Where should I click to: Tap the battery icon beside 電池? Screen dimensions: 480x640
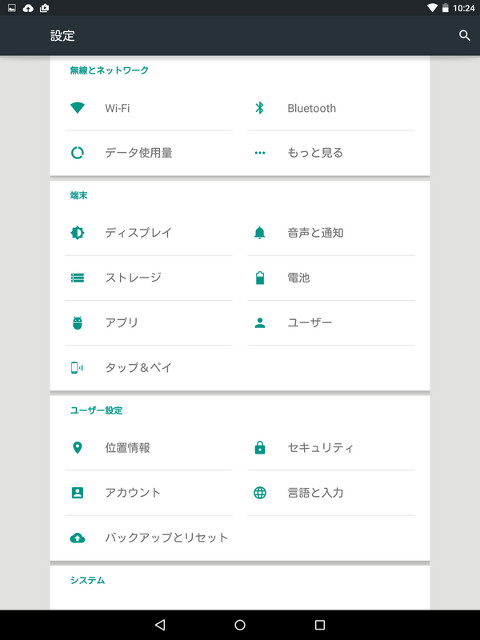260,278
